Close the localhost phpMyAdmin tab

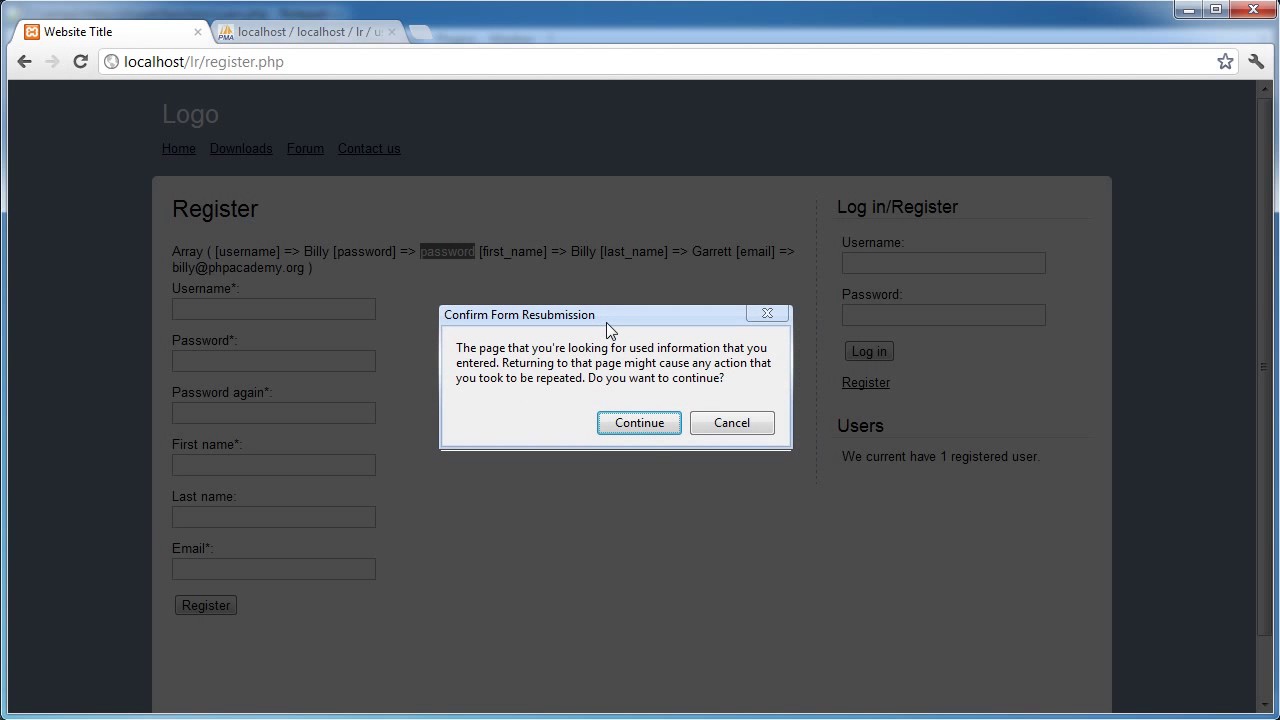pyautogui.click(x=391, y=32)
